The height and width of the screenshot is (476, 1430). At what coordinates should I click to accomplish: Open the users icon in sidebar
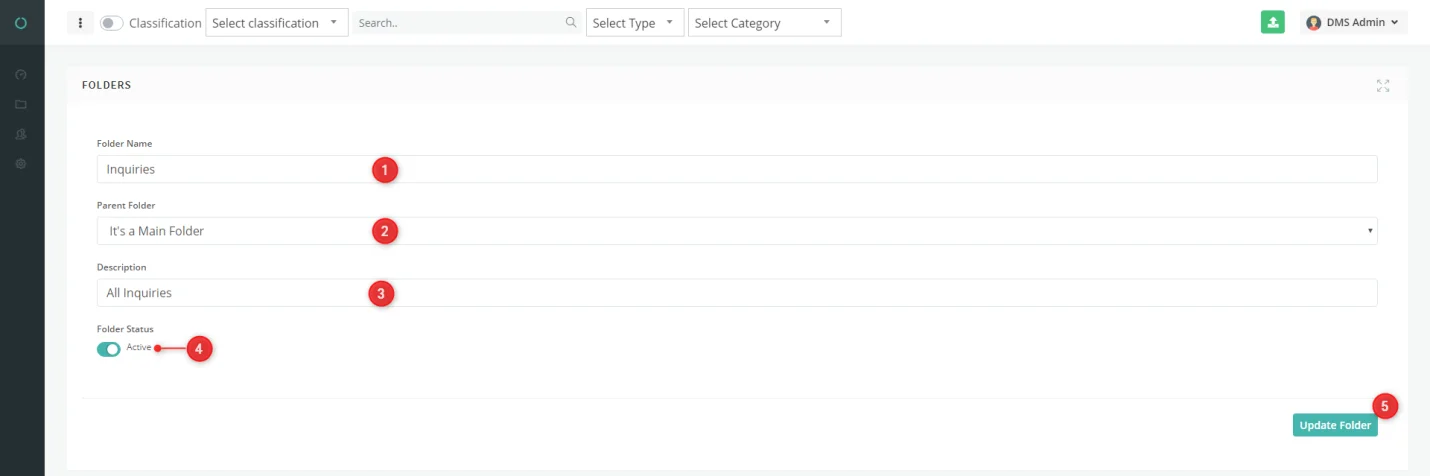21,134
